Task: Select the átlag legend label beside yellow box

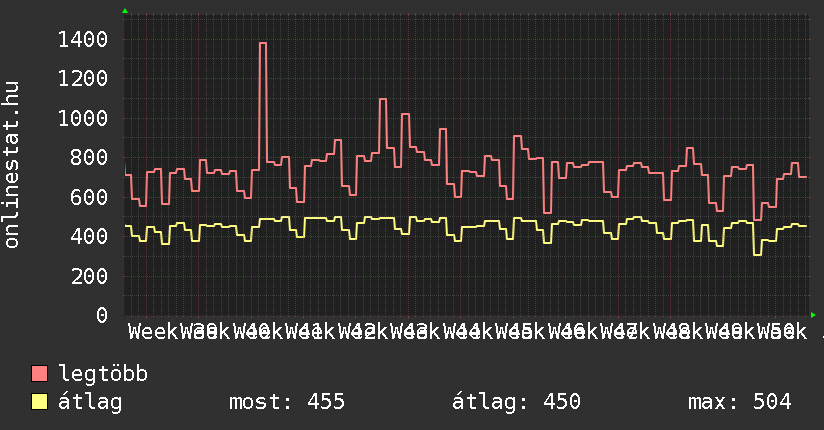Action: 91,402
